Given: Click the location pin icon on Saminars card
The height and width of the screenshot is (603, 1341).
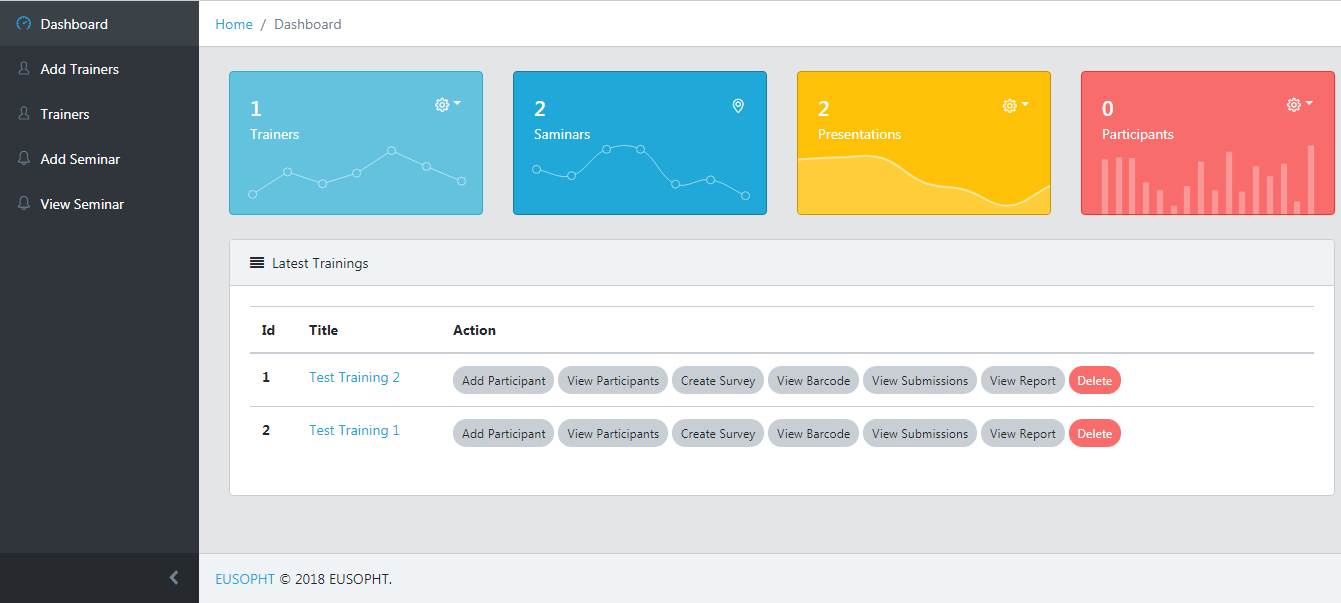Looking at the screenshot, I should coord(738,105).
